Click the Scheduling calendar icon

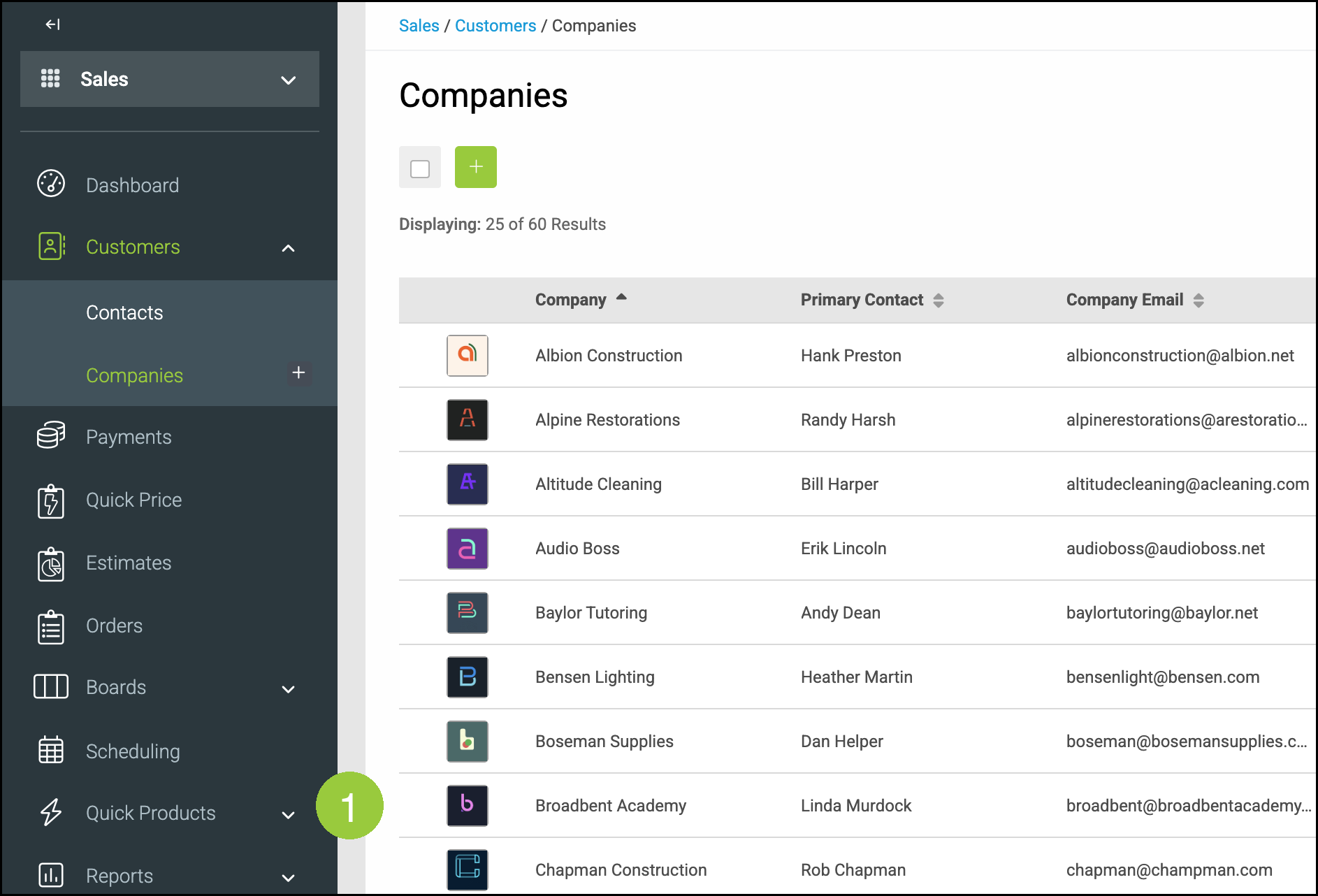pyautogui.click(x=51, y=750)
